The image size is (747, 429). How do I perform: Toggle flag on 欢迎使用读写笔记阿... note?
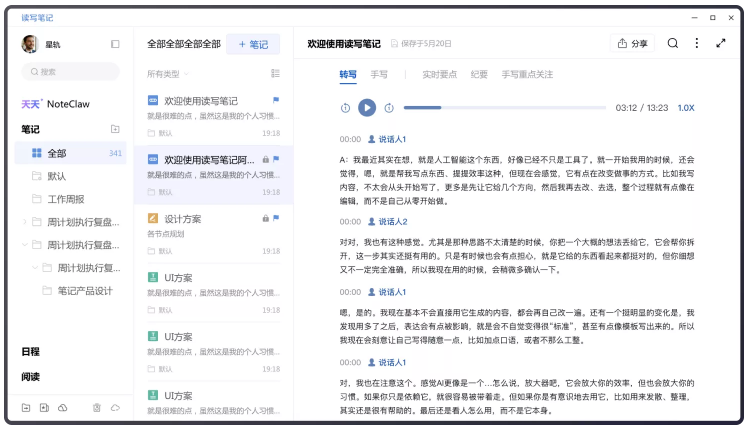click(276, 159)
